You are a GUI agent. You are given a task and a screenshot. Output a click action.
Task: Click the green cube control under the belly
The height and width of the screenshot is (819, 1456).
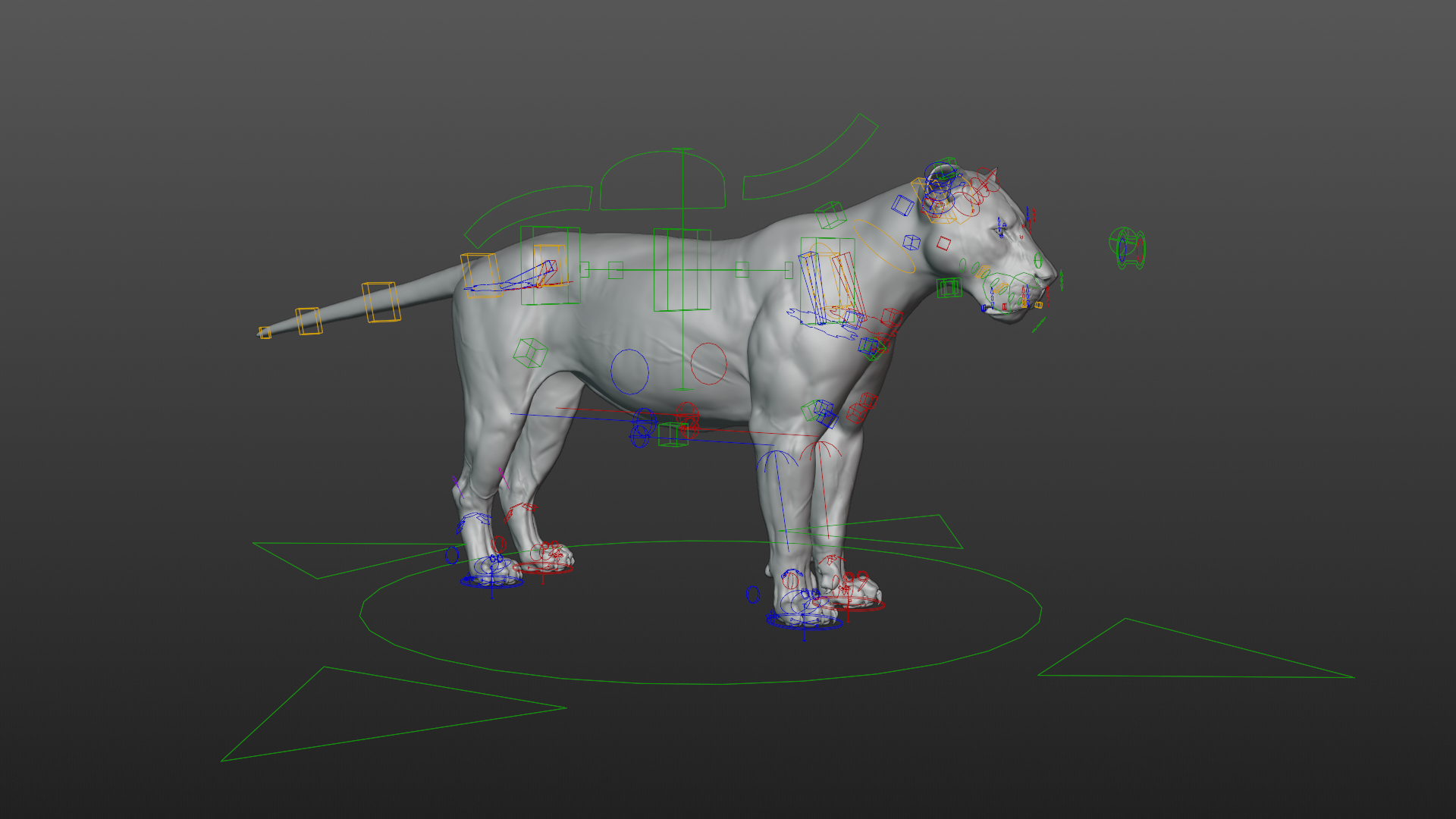click(x=672, y=435)
